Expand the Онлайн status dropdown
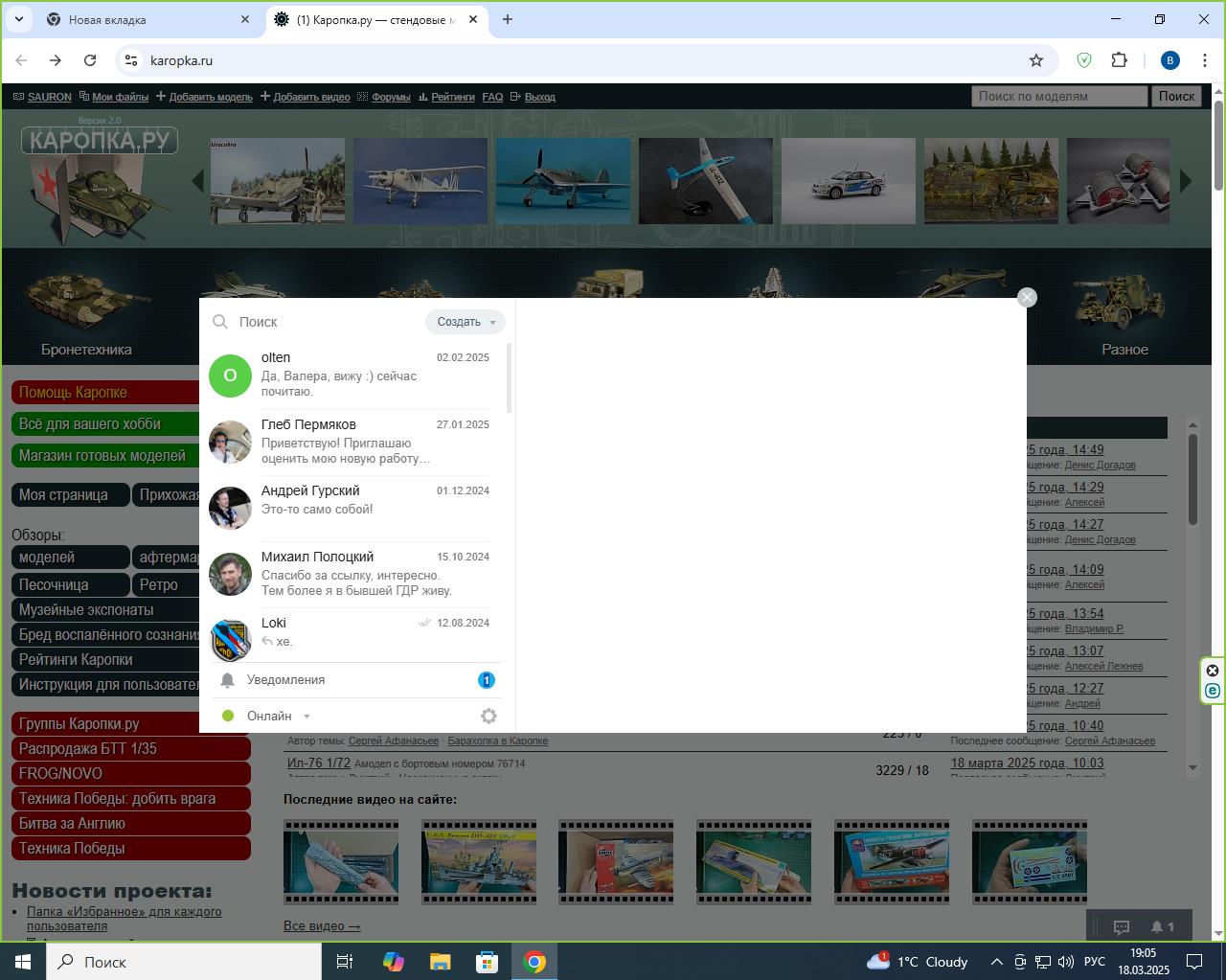The image size is (1226, 980). [x=306, y=717]
